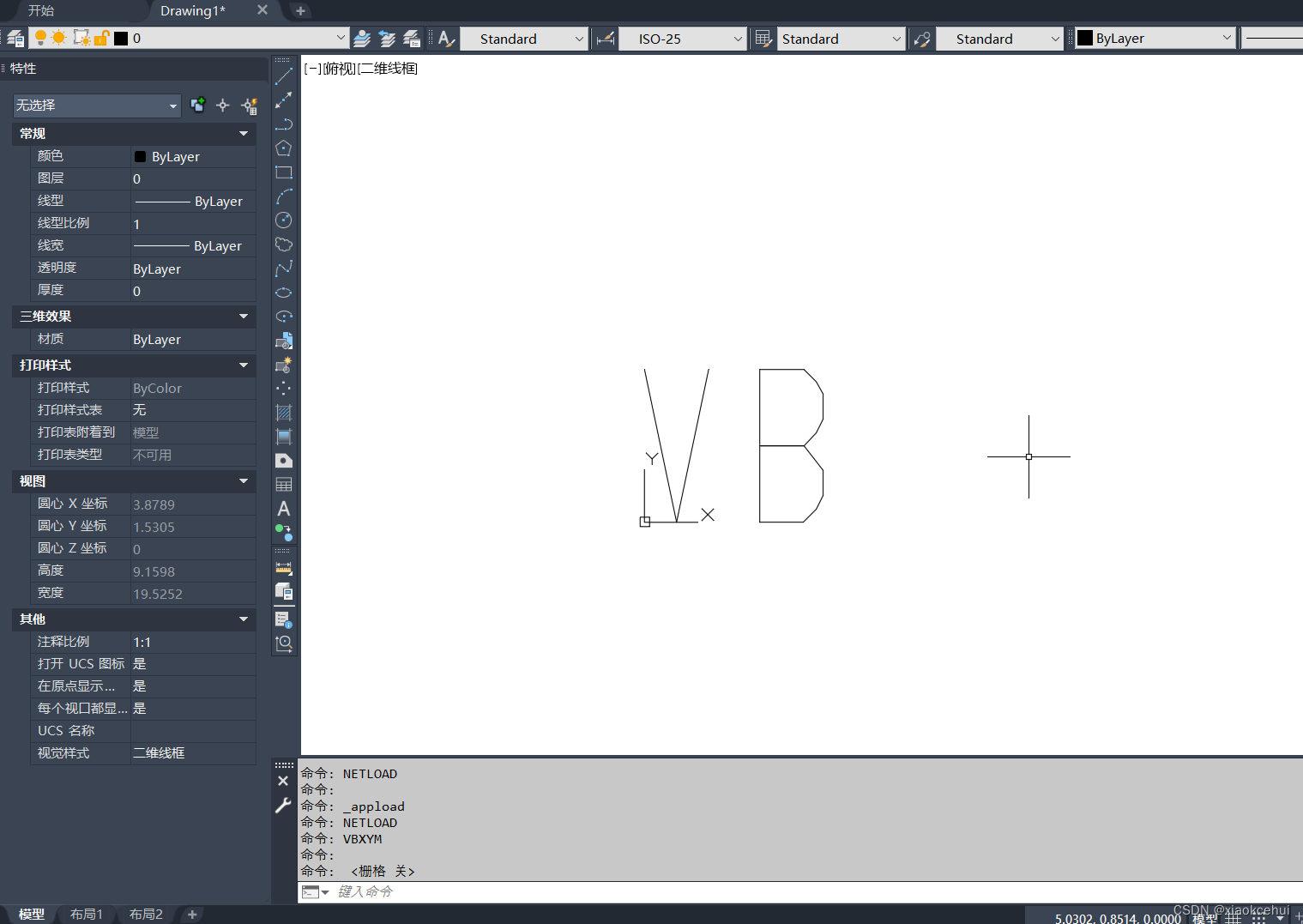Click the Locate Point ID icon

tap(284, 643)
